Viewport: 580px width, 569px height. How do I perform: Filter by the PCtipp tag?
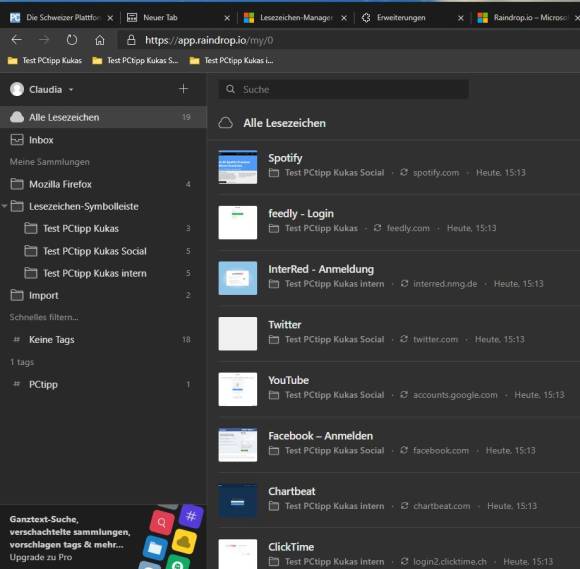pyautogui.click(x=103, y=384)
